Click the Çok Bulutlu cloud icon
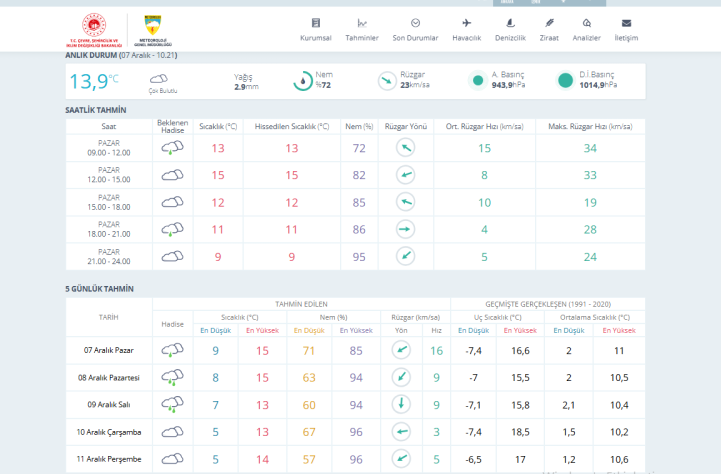This screenshot has width=721, height=474. pyautogui.click(x=158, y=80)
